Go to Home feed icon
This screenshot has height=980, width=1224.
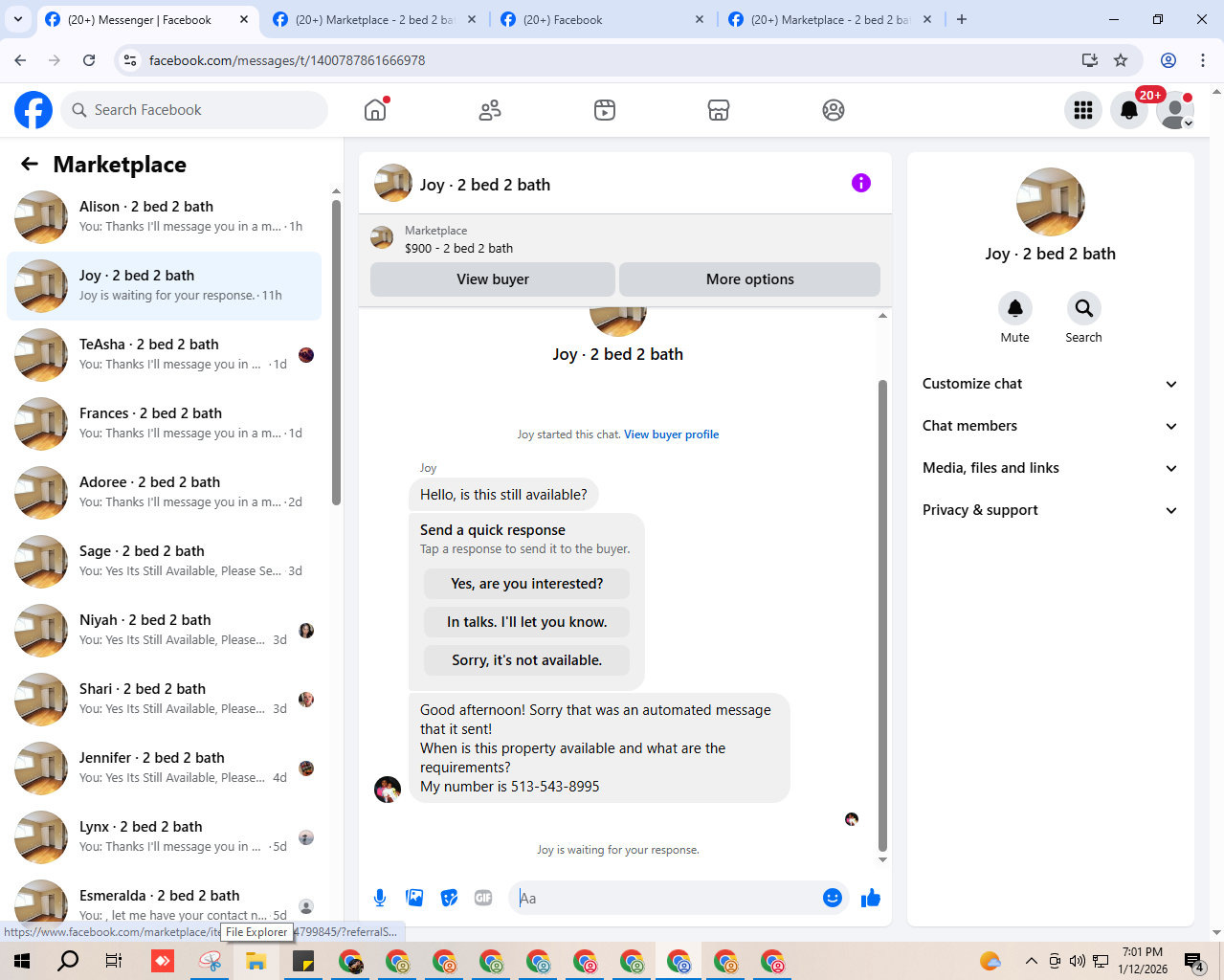(x=375, y=110)
